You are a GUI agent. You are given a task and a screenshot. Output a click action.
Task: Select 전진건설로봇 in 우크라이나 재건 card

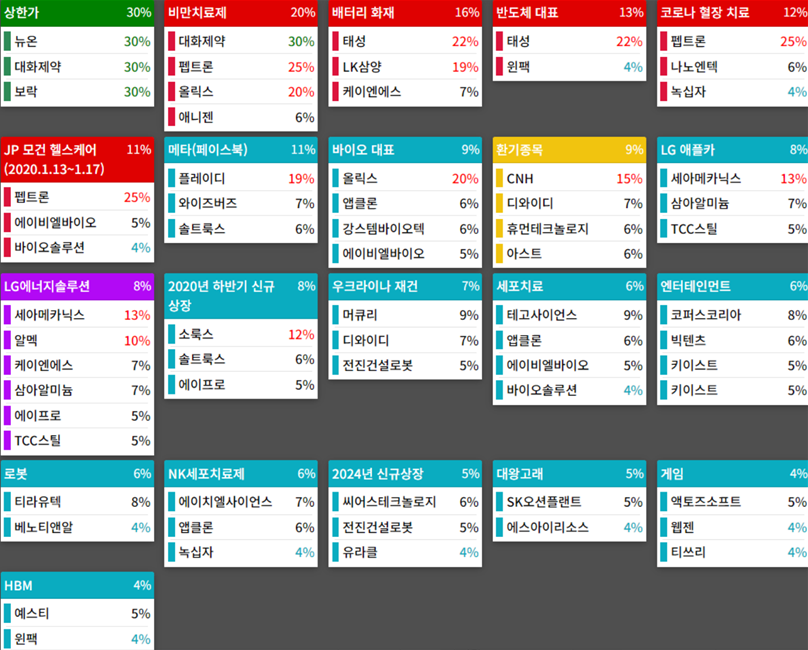tap(405, 365)
